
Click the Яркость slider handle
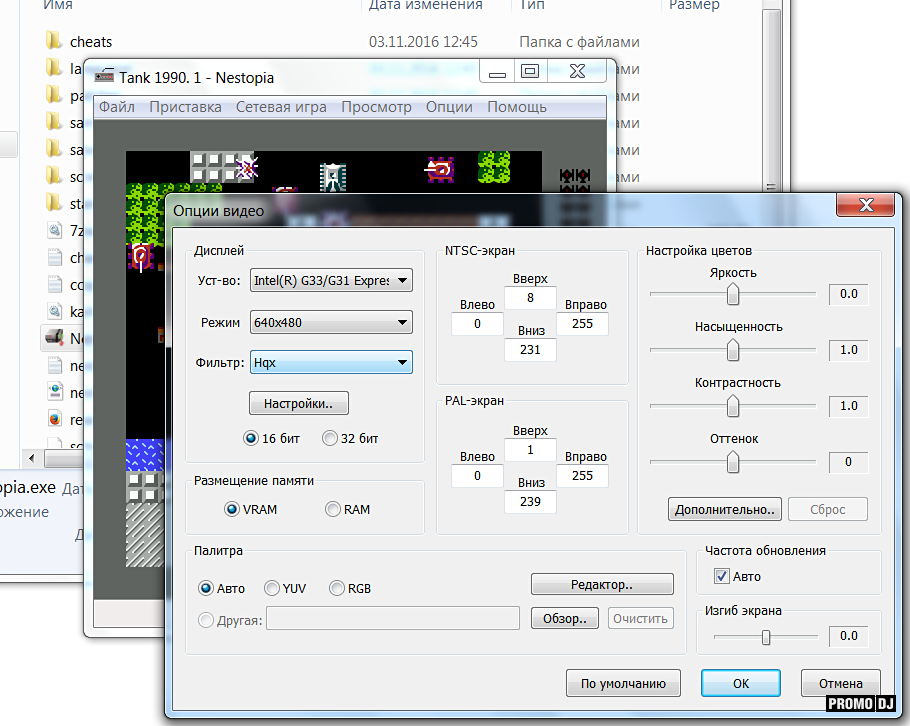coord(733,294)
